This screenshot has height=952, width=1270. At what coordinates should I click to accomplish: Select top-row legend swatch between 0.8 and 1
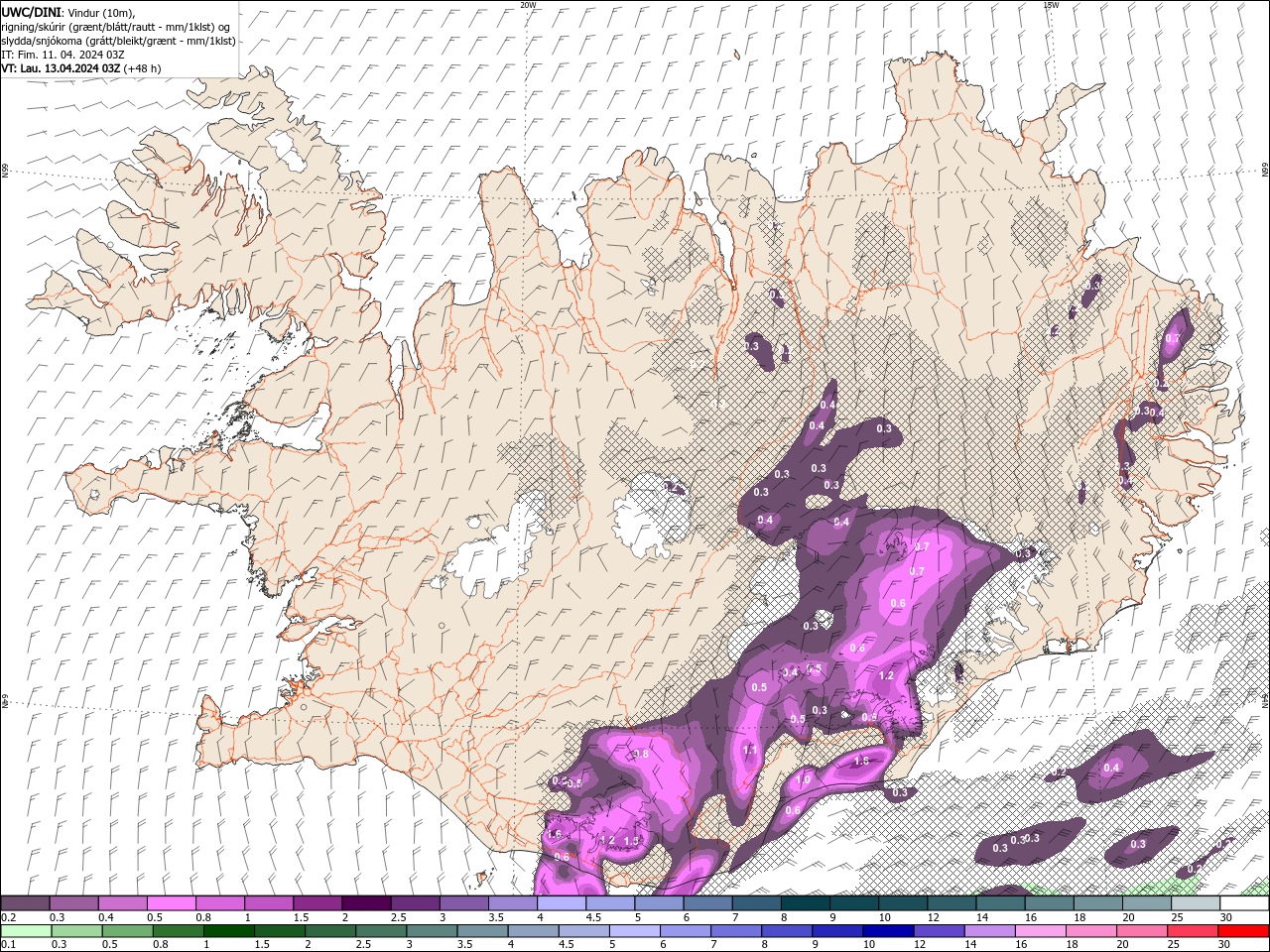point(219,902)
